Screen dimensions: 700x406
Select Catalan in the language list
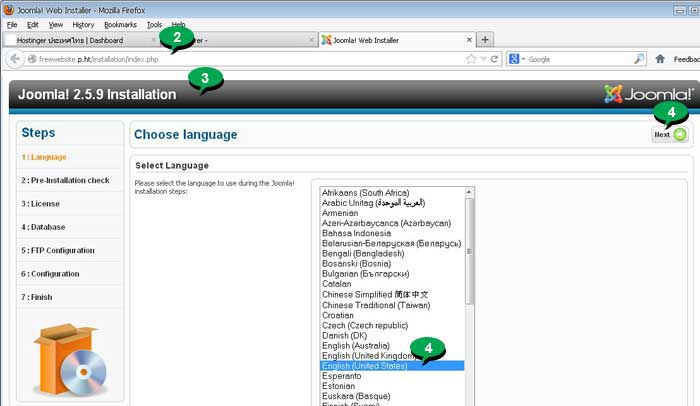point(392,284)
